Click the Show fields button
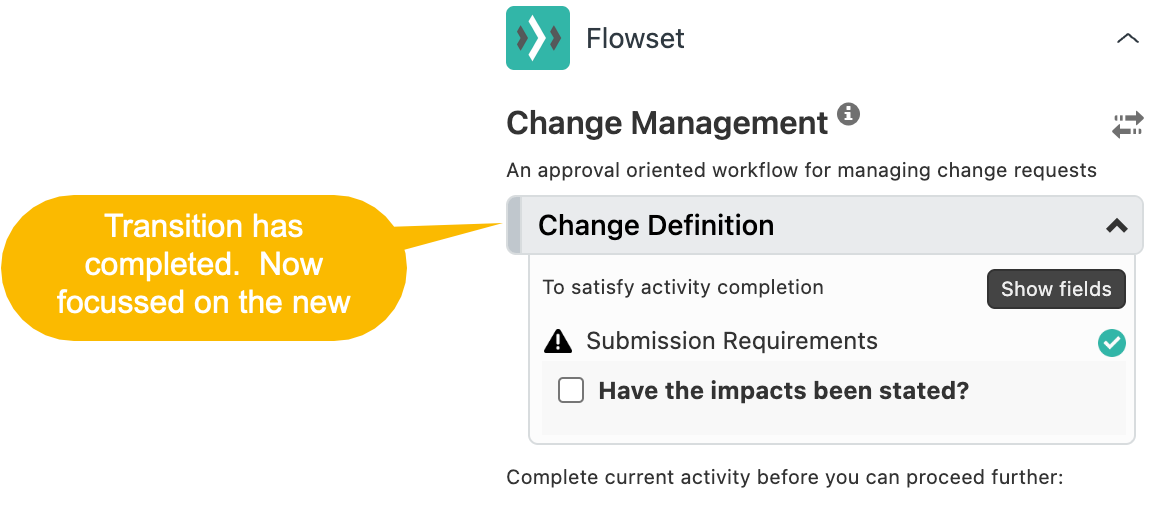Image resolution: width=1160 pixels, height=508 pixels. tap(1056, 289)
